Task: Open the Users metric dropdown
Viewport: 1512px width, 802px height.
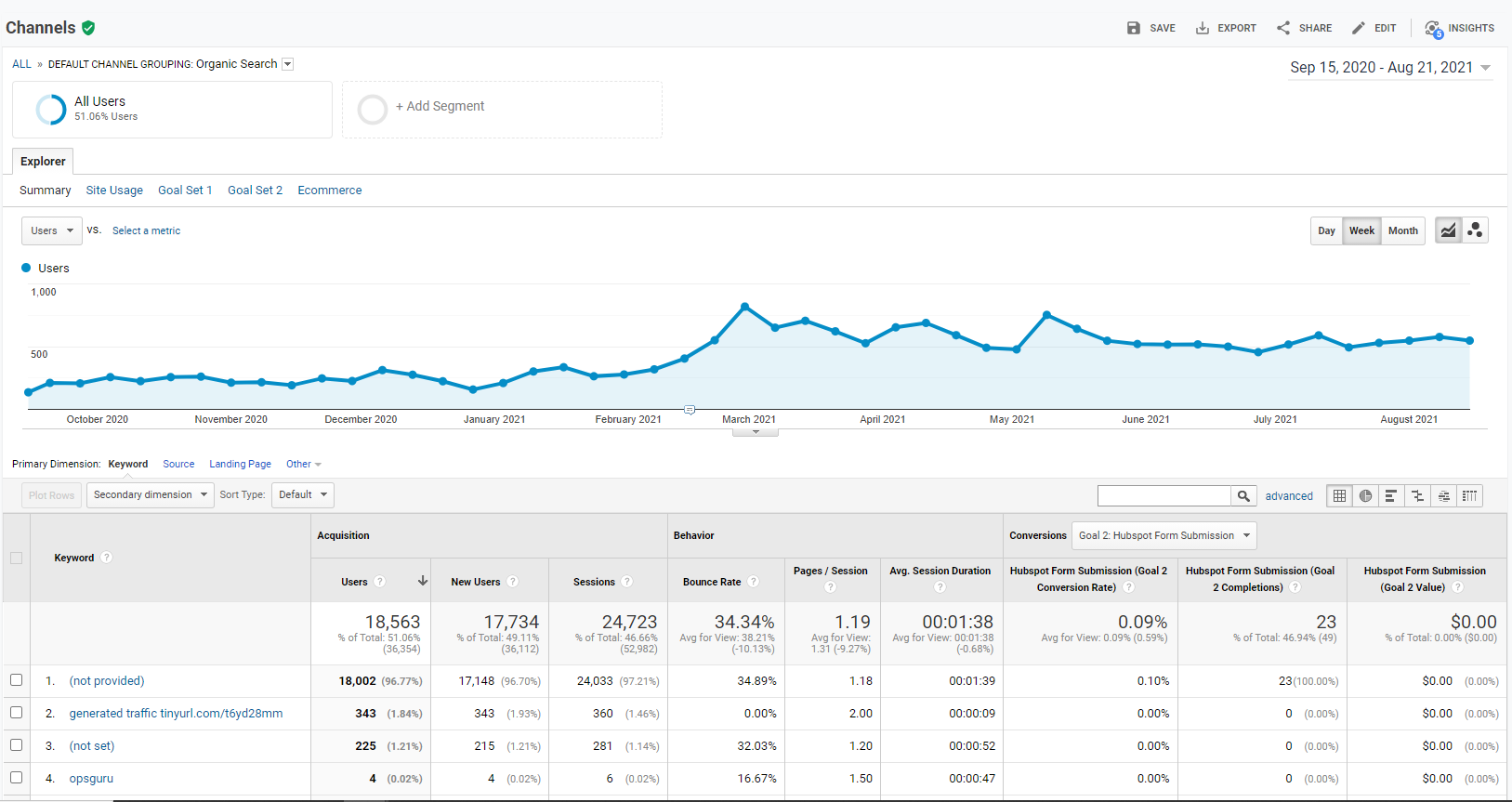Action: pos(52,230)
